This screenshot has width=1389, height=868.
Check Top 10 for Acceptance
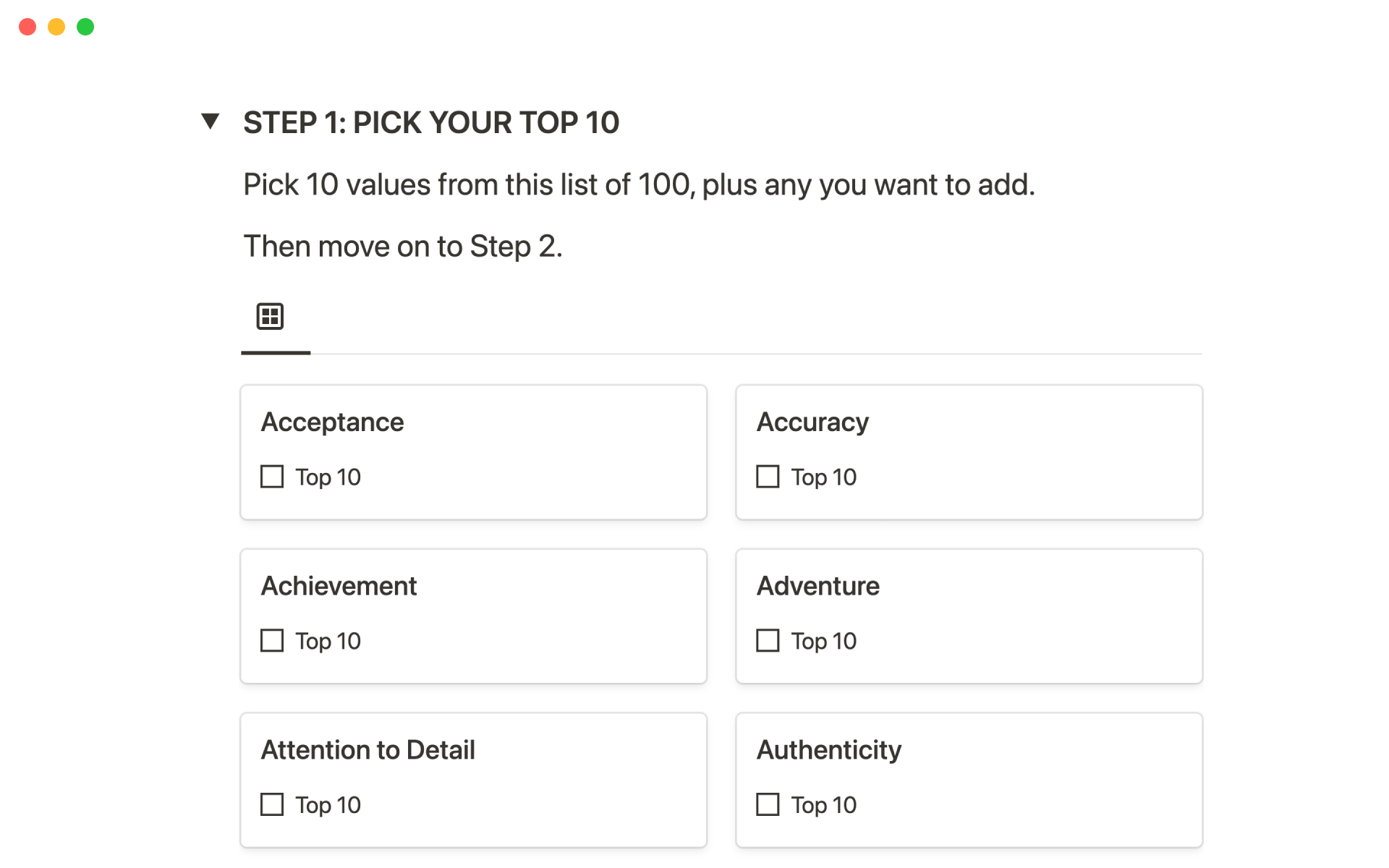[272, 477]
